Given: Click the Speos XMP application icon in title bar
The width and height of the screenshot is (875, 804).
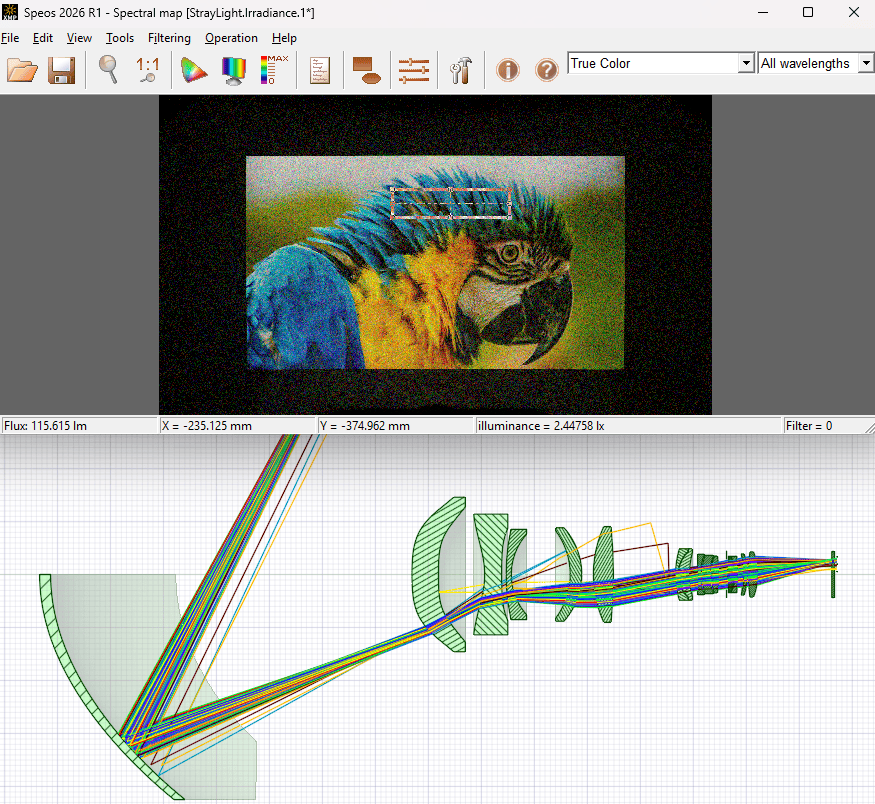Looking at the screenshot, I should click(x=10, y=12).
